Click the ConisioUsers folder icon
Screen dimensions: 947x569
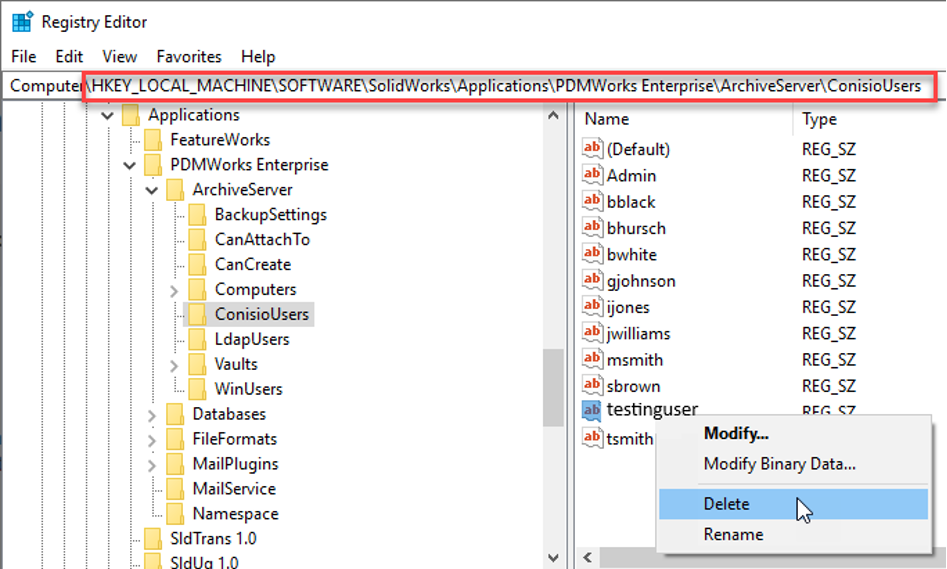[x=199, y=314]
